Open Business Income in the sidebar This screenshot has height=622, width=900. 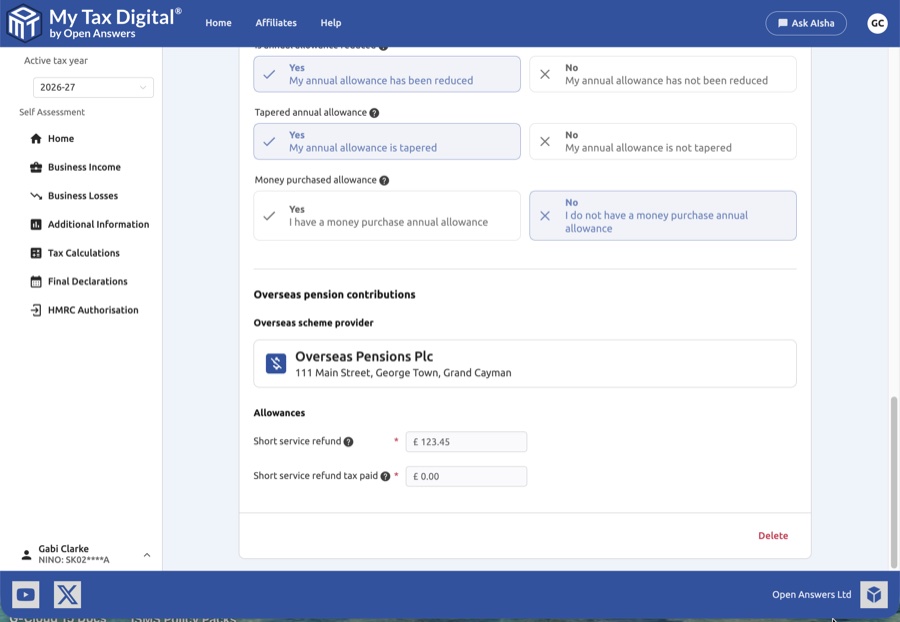pos(84,167)
